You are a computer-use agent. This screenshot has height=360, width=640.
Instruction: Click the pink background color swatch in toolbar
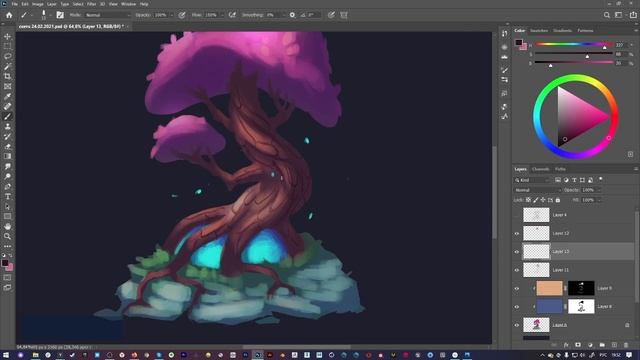(10, 268)
